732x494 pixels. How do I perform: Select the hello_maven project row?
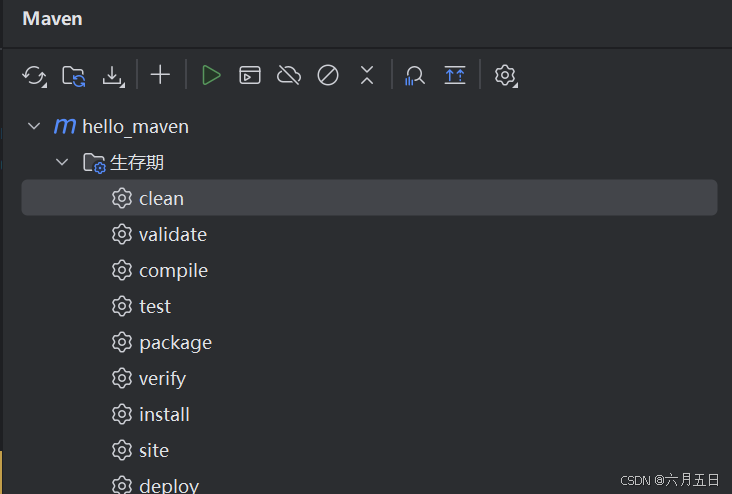pyautogui.click(x=369, y=126)
